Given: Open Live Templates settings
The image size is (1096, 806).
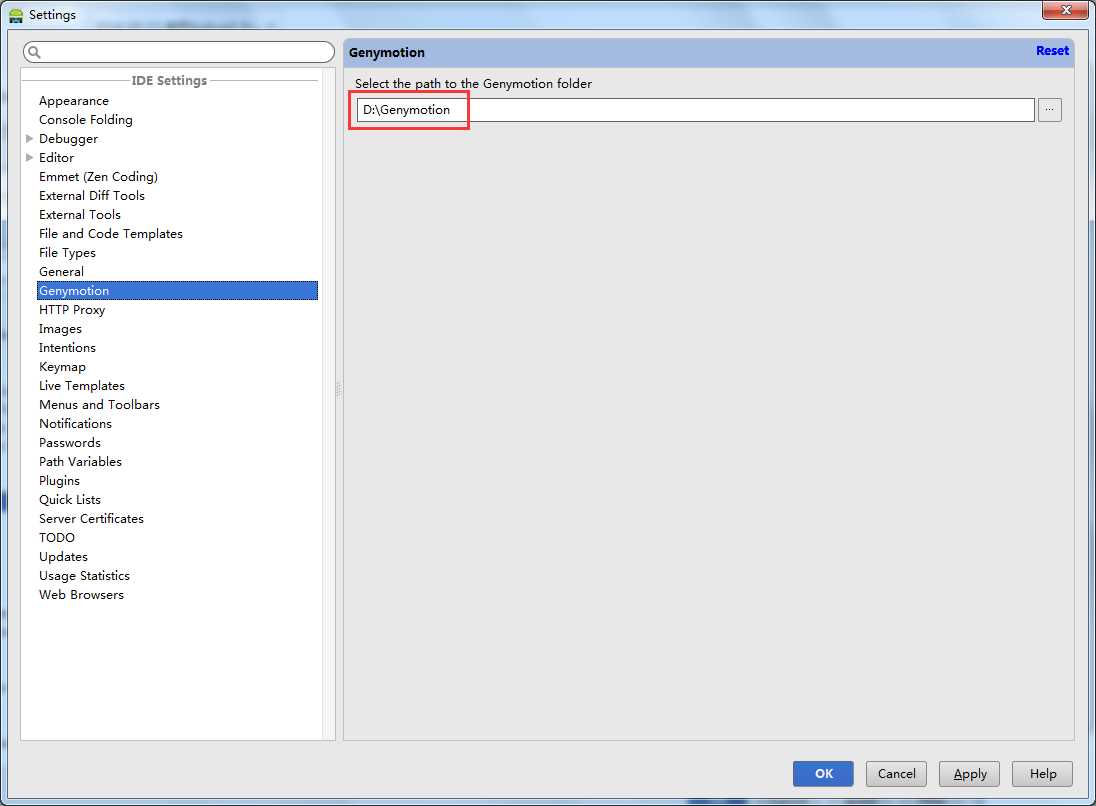Looking at the screenshot, I should (82, 385).
